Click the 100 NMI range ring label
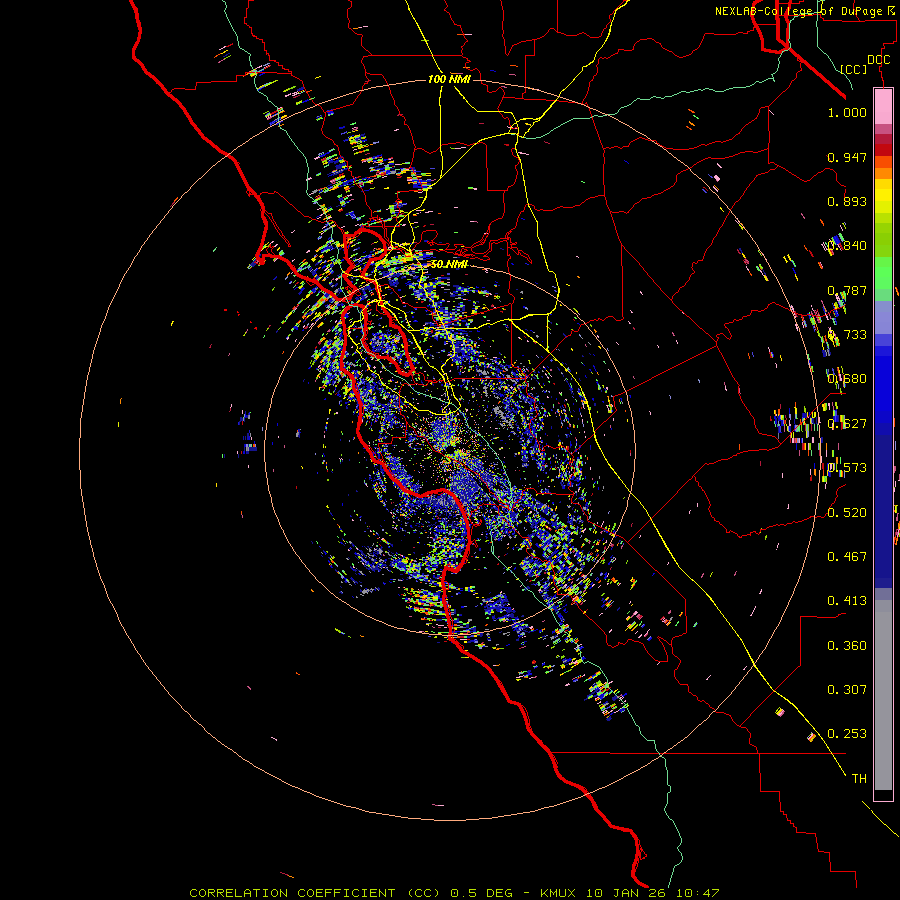The height and width of the screenshot is (900, 900). click(x=449, y=79)
